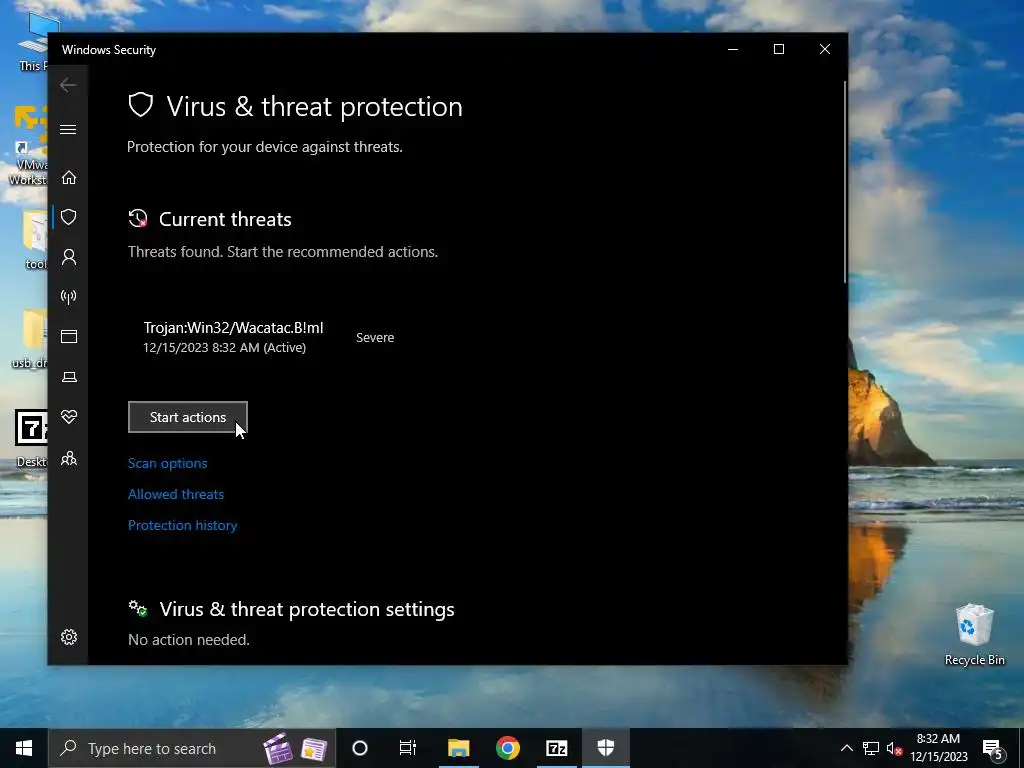Open the Scan options link
The width and height of the screenshot is (1024, 768).
pos(167,463)
